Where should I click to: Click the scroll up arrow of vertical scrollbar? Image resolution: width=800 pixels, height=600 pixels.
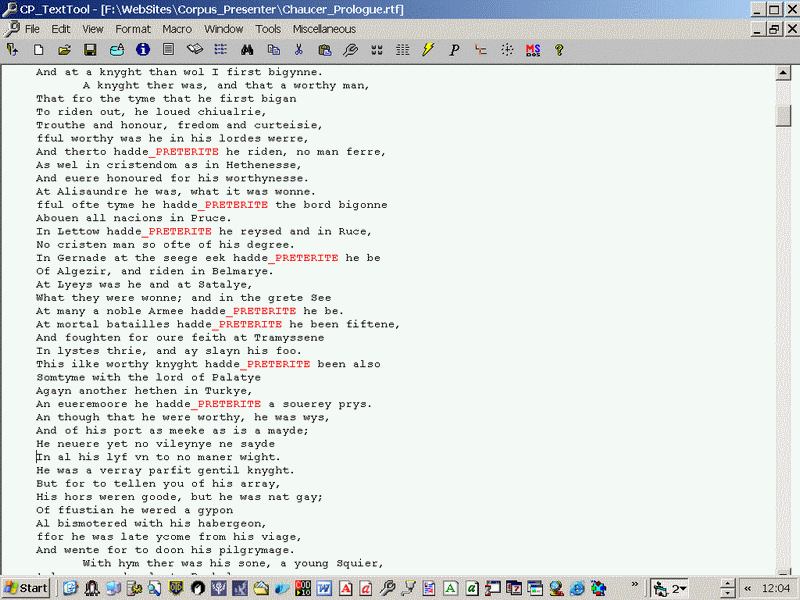pos(783,72)
